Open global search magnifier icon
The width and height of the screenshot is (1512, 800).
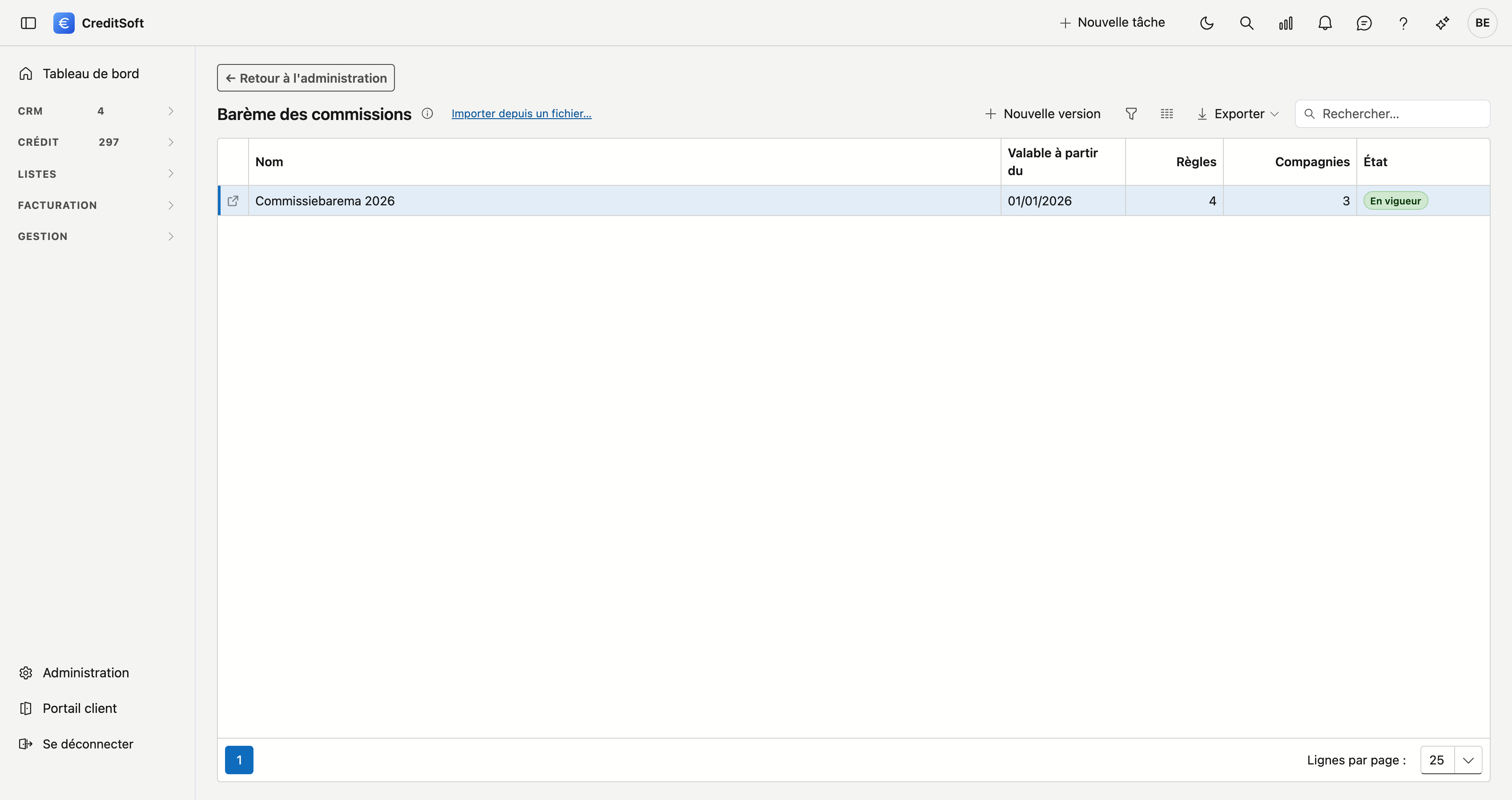coord(1247,23)
